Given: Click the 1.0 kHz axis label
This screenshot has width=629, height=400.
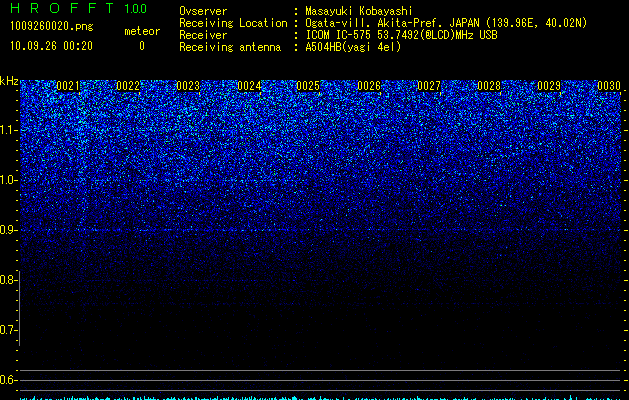Looking at the screenshot, I should [x=8, y=180].
